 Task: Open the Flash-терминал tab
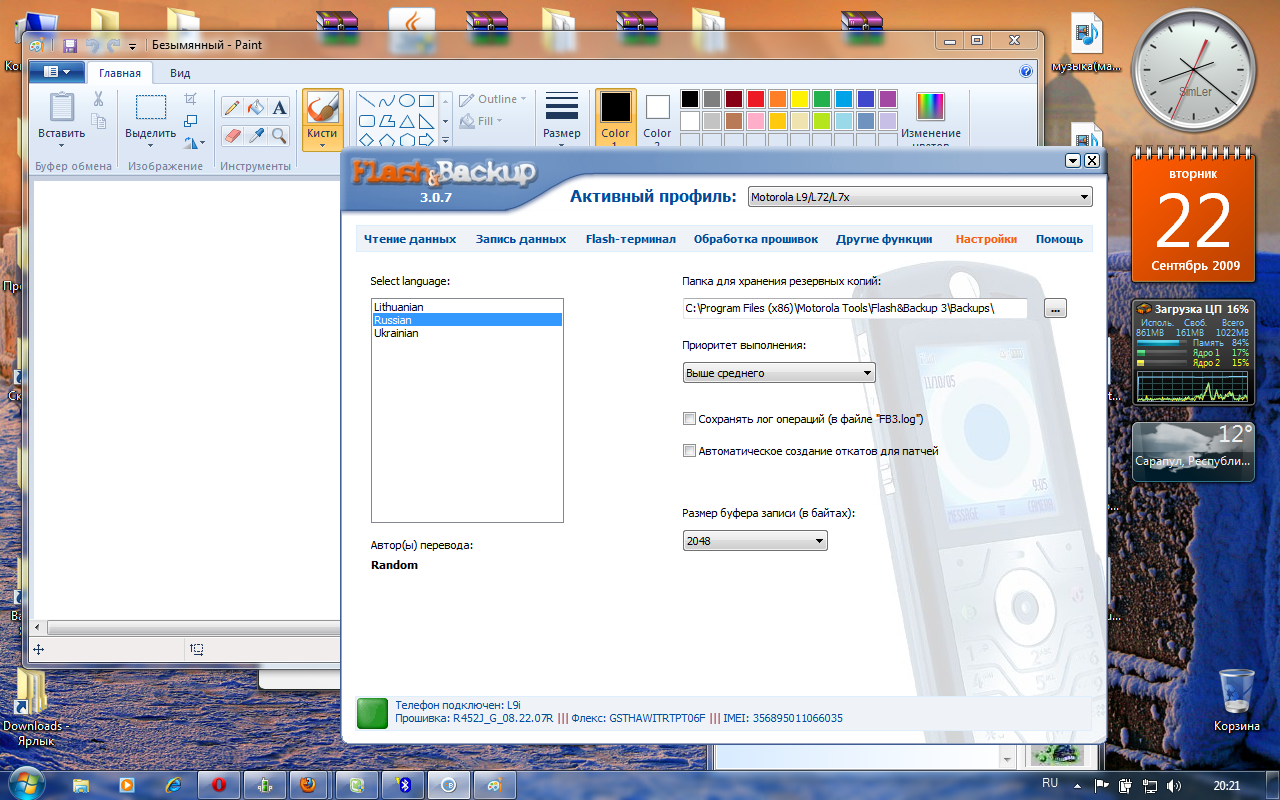coord(631,239)
